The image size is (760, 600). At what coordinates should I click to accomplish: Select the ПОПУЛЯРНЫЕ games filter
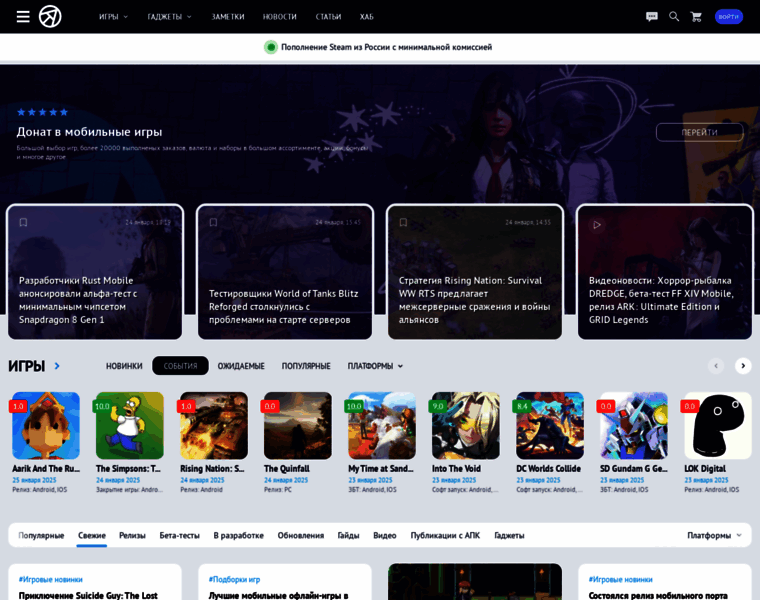[x=306, y=366]
